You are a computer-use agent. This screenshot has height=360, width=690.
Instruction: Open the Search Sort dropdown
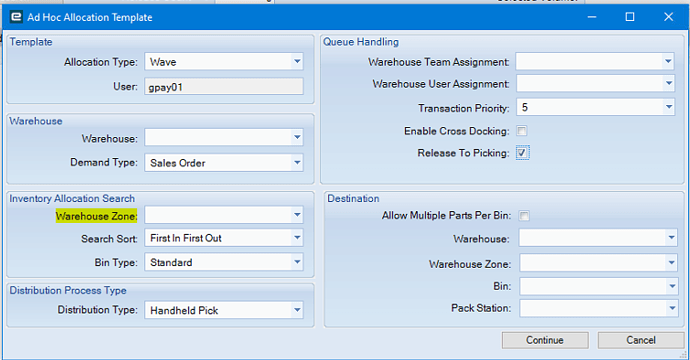[x=297, y=238]
